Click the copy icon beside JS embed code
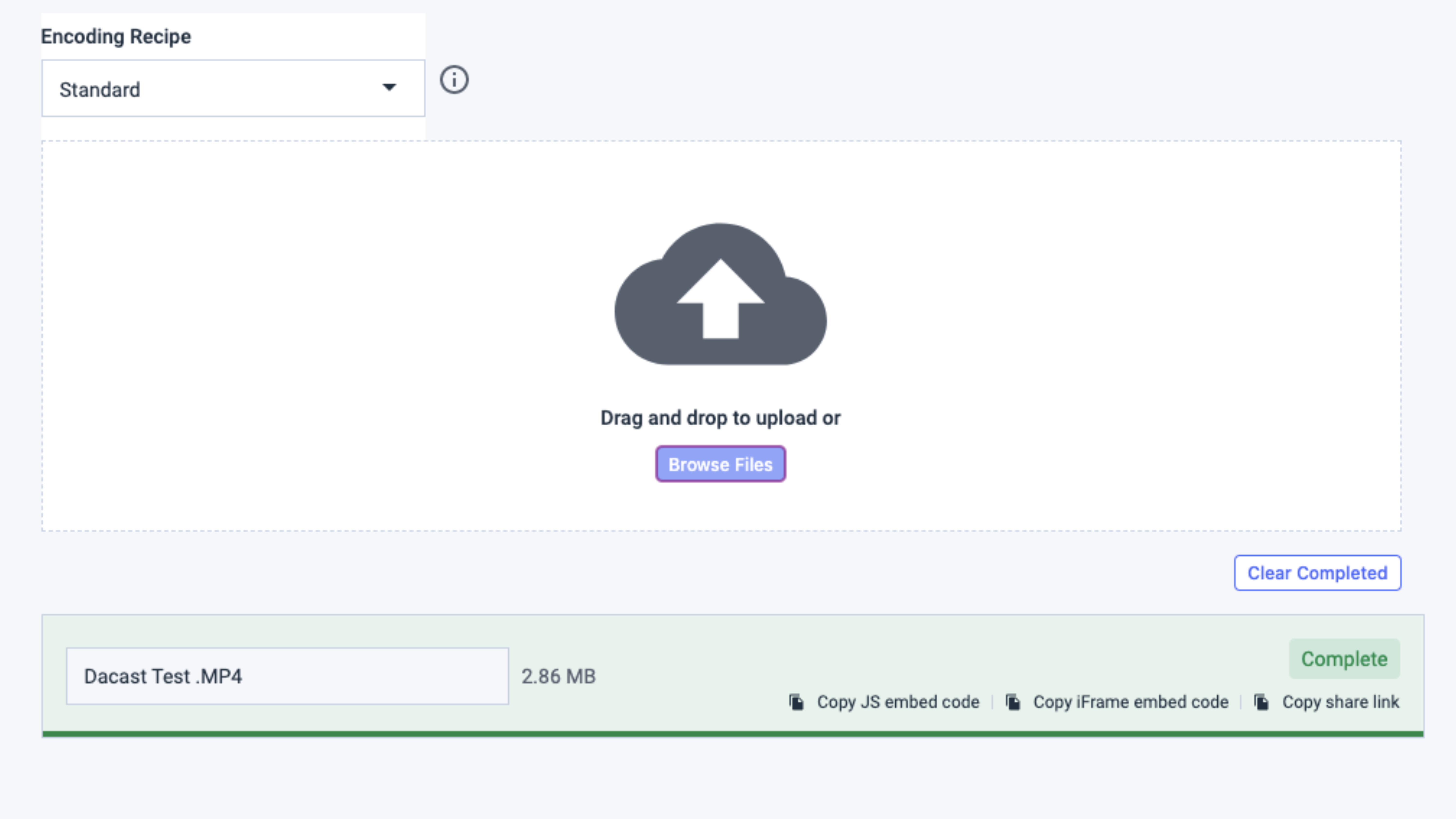The height and width of the screenshot is (819, 1456). click(x=796, y=702)
